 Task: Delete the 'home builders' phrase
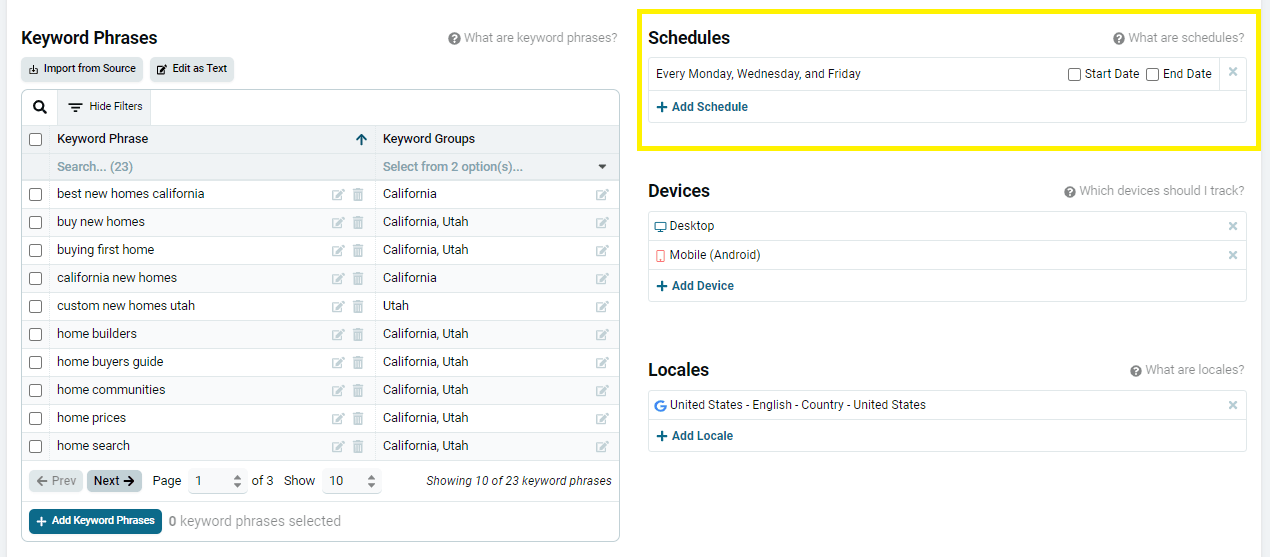coord(358,335)
